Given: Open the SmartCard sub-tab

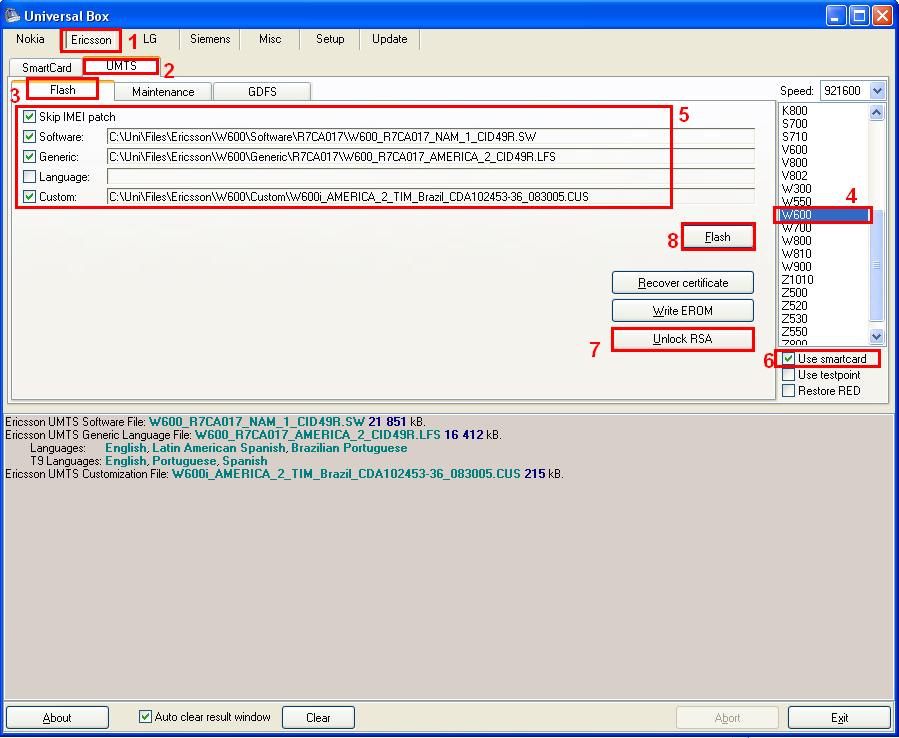Looking at the screenshot, I should (x=47, y=68).
